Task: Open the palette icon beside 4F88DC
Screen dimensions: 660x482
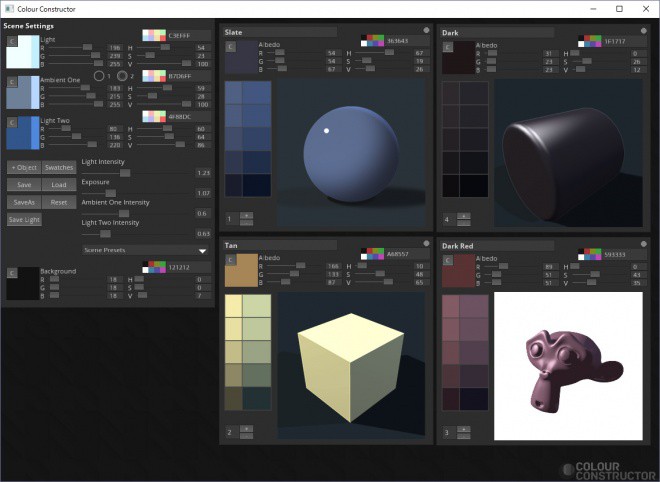Action: pos(154,116)
